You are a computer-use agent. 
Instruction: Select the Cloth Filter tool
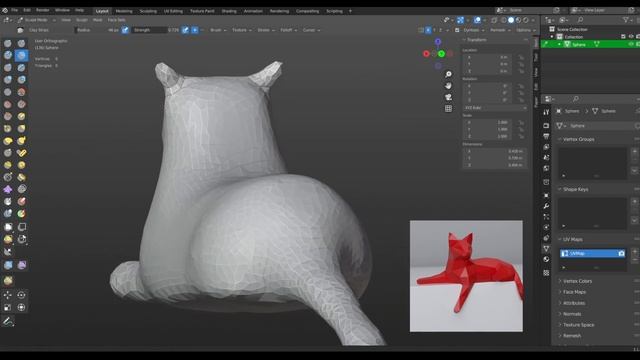(22, 265)
